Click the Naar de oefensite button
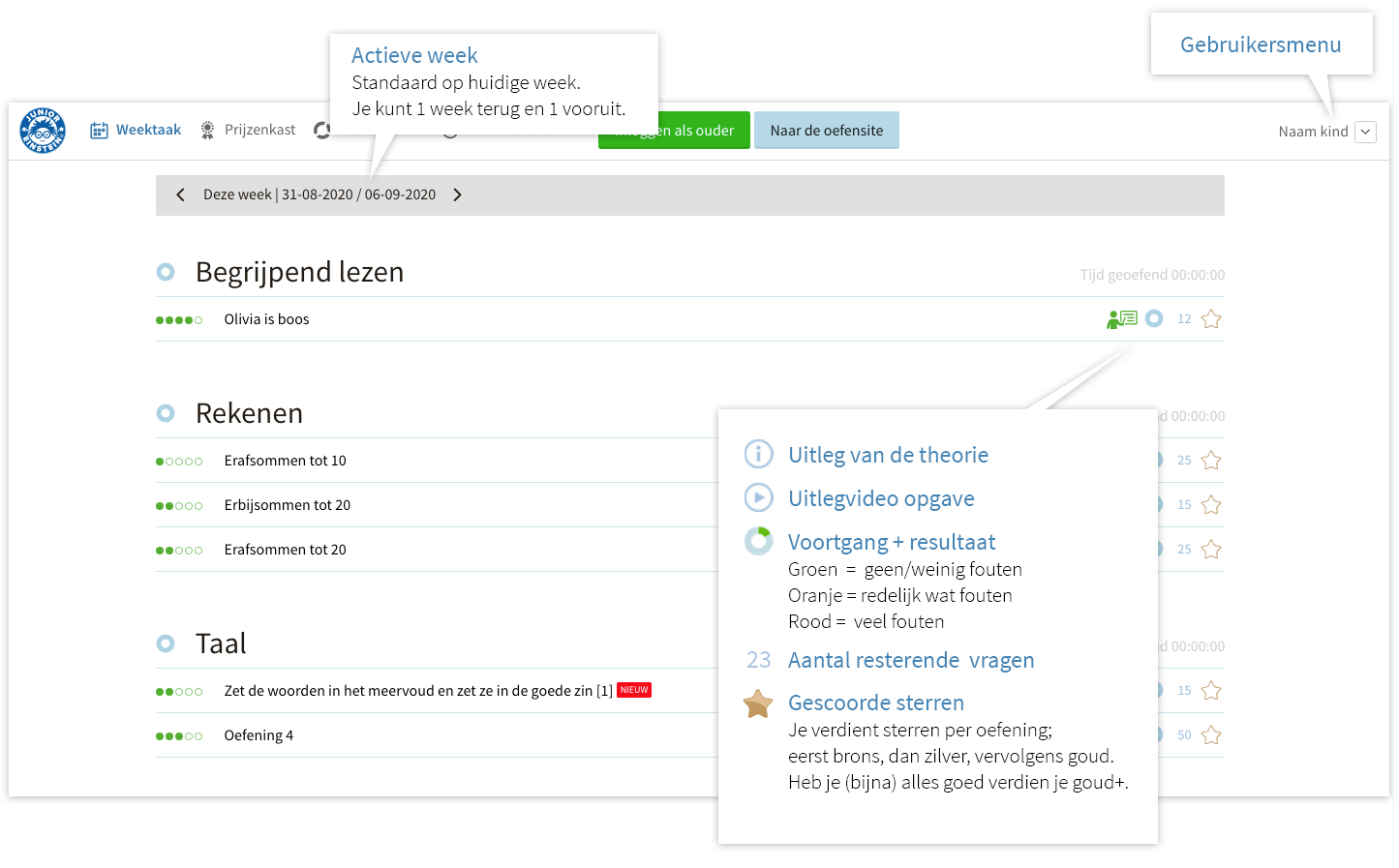The width and height of the screenshot is (1399, 868). coord(826,131)
